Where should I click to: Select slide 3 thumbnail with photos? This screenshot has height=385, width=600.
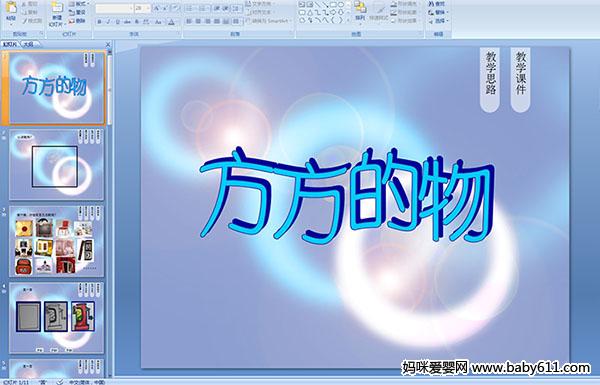[57, 241]
